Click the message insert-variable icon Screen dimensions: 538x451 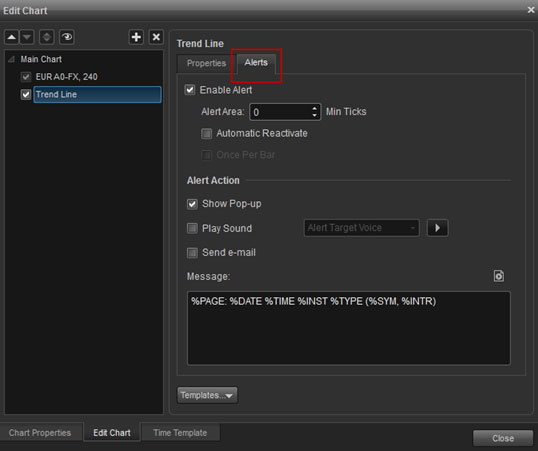coord(499,276)
